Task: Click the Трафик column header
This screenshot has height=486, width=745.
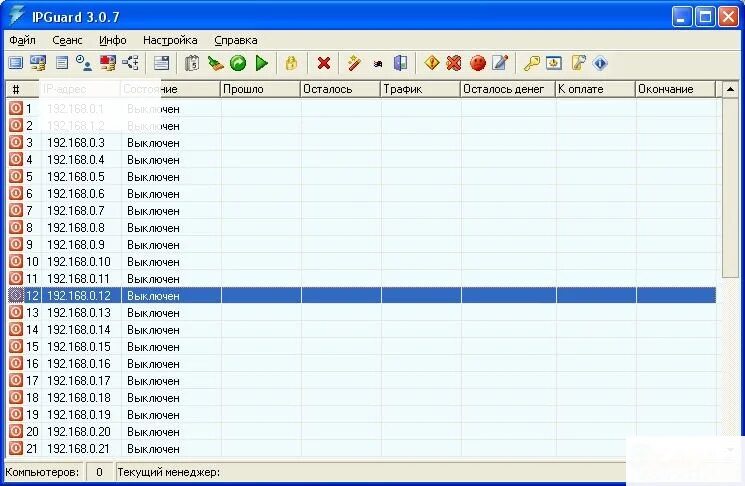Action: [421, 89]
